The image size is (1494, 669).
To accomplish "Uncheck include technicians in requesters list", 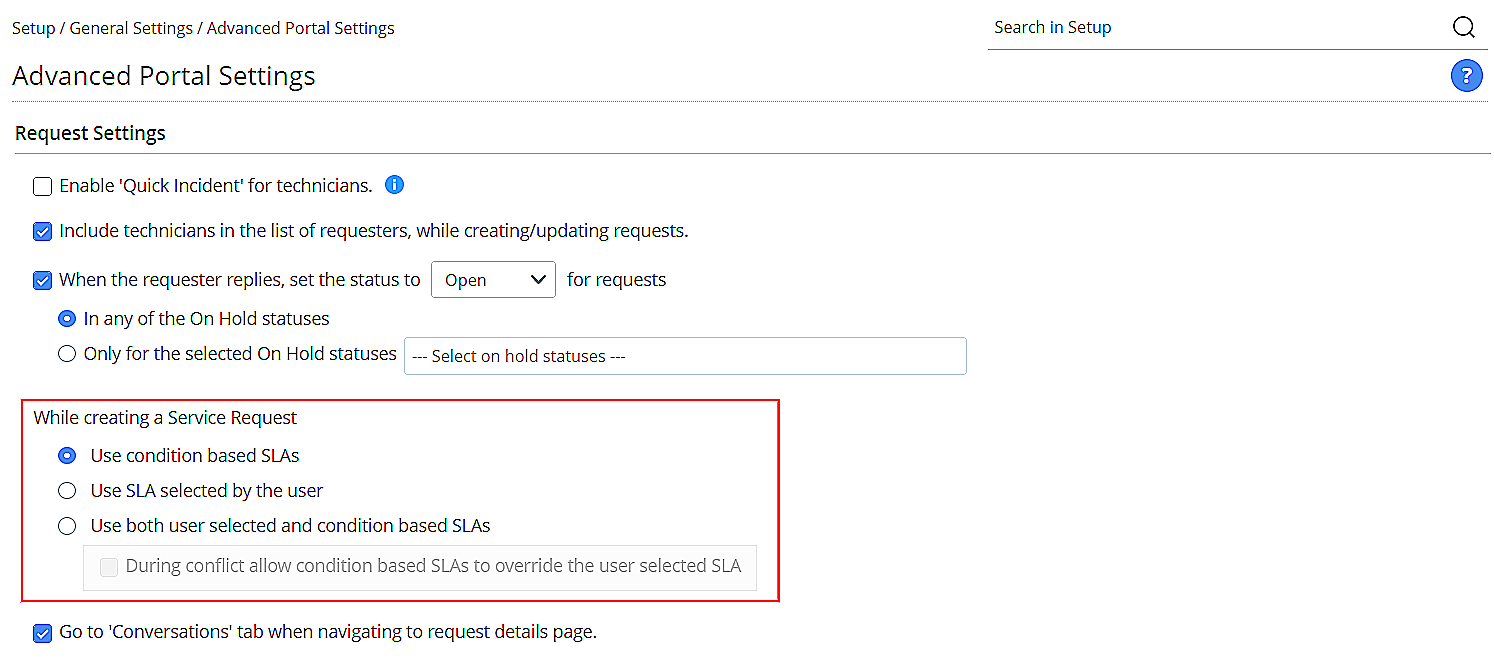I will point(42,232).
